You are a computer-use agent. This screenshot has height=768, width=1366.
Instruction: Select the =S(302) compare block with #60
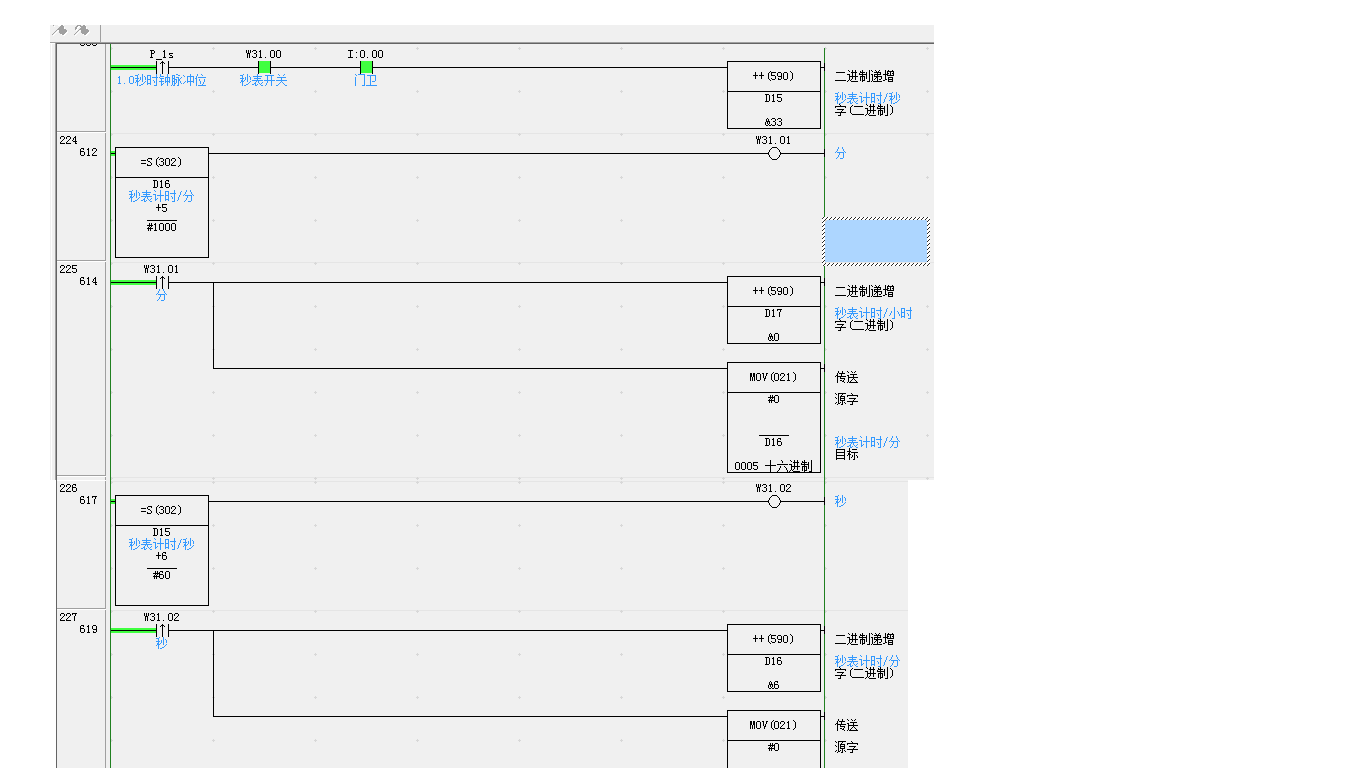(162, 551)
